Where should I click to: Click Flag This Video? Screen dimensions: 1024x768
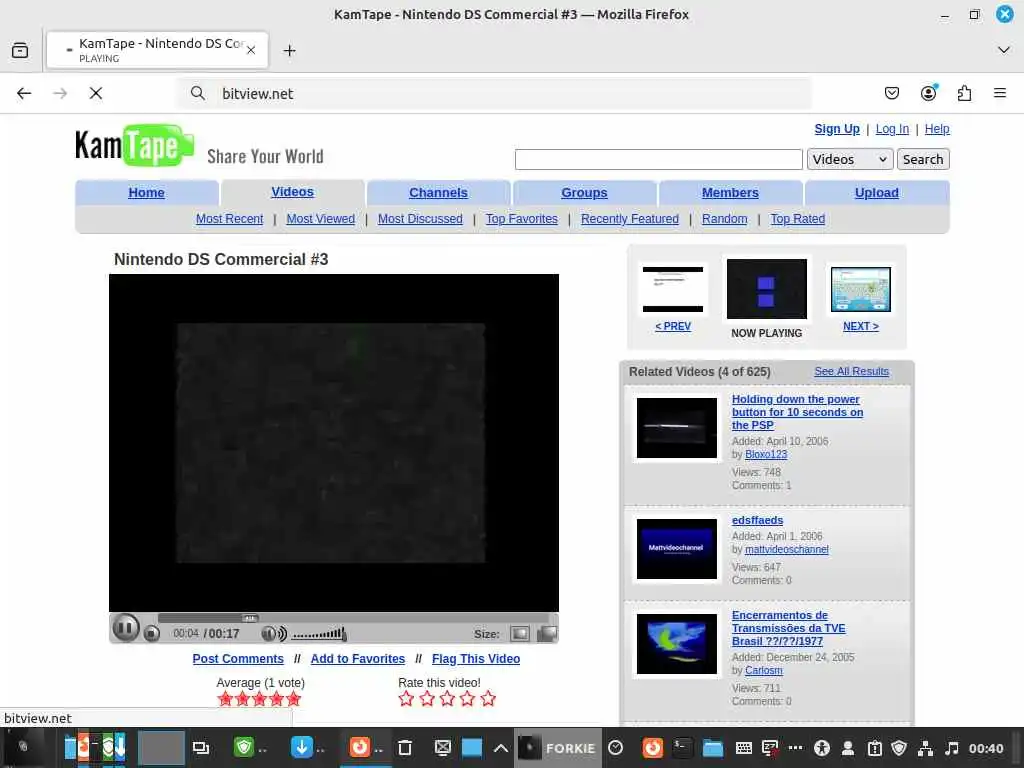pyautogui.click(x=475, y=658)
